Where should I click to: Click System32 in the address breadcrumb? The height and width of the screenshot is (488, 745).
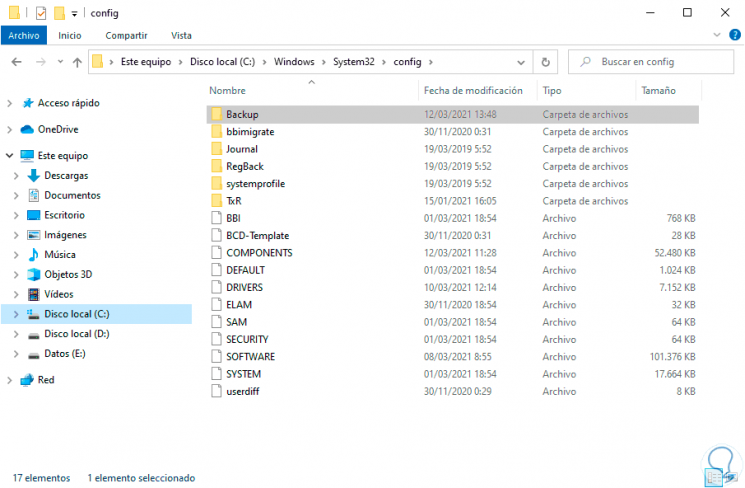click(353, 62)
